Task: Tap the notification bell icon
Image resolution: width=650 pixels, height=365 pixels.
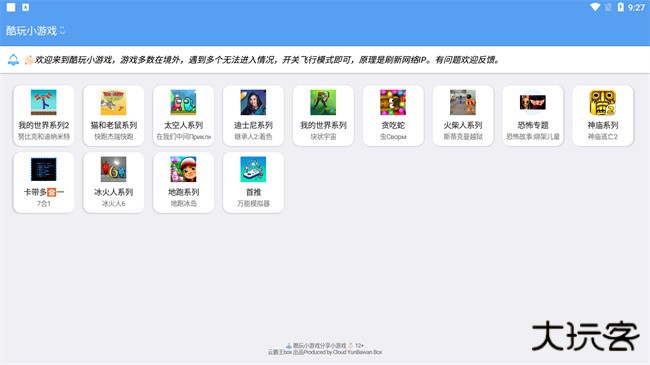Action: point(13,60)
